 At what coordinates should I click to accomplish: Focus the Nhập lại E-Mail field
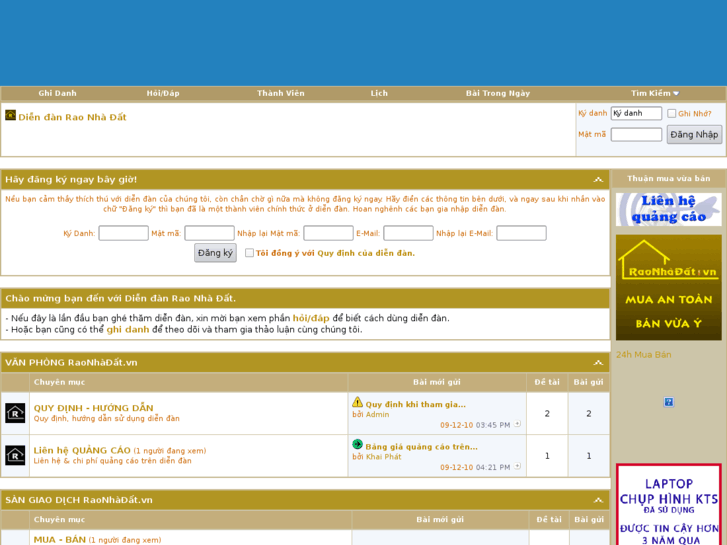pos(521,233)
